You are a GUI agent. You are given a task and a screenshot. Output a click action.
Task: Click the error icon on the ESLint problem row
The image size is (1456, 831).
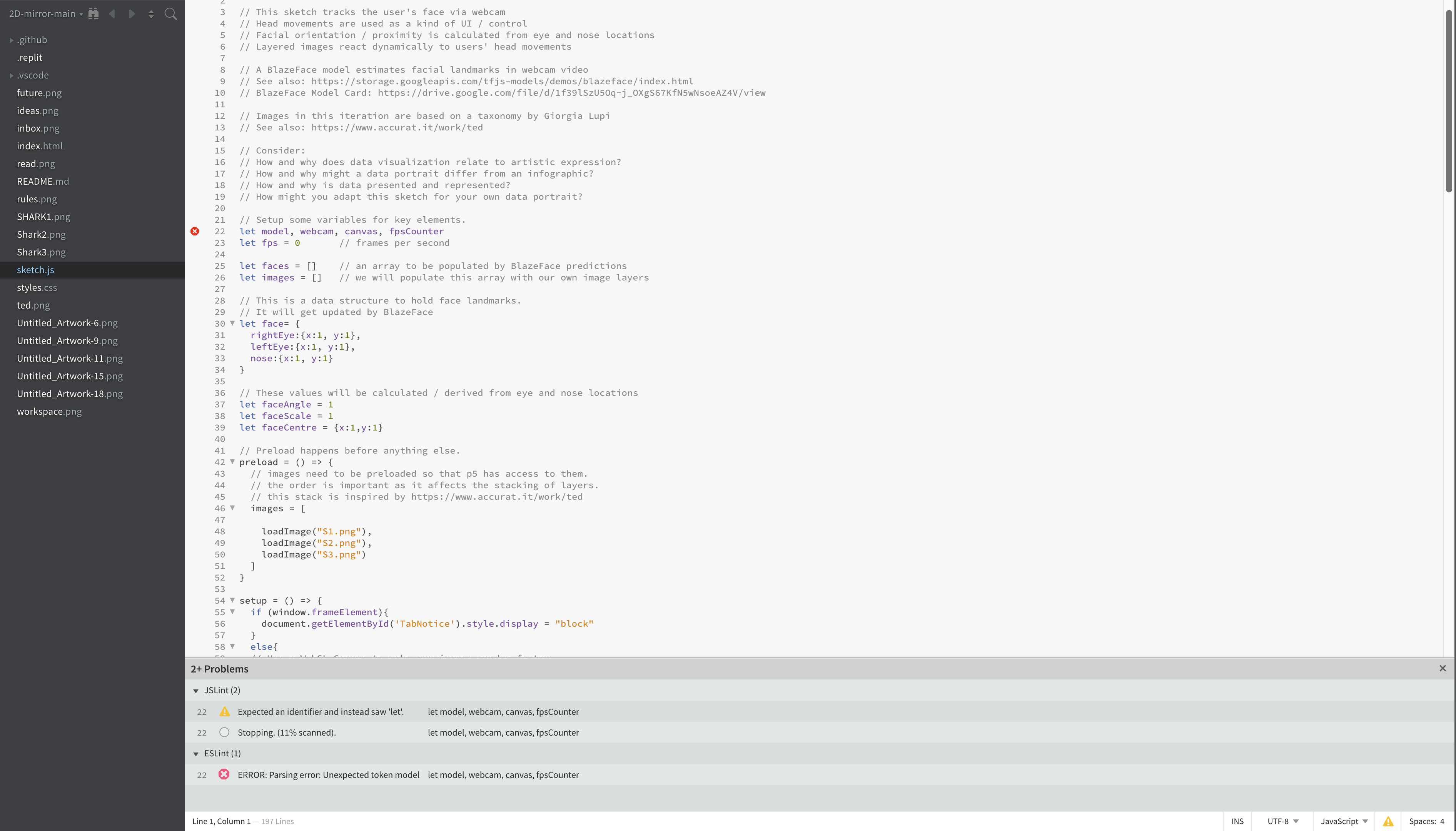[224, 774]
